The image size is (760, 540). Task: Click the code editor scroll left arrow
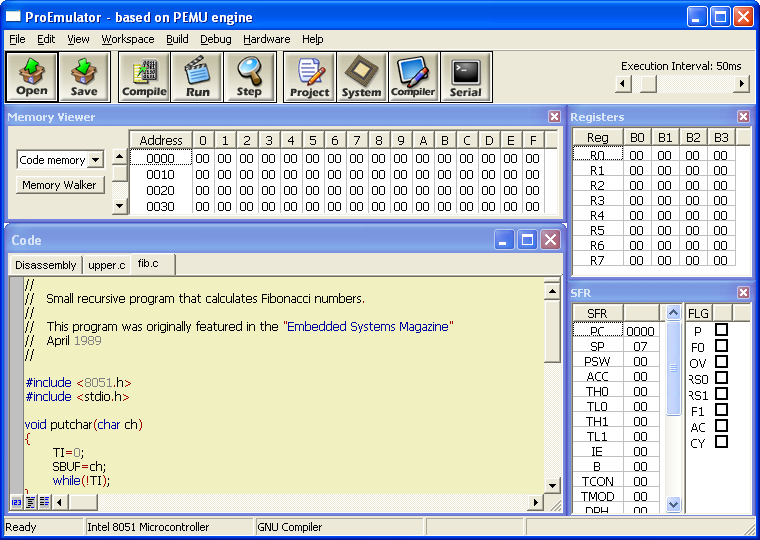59,502
